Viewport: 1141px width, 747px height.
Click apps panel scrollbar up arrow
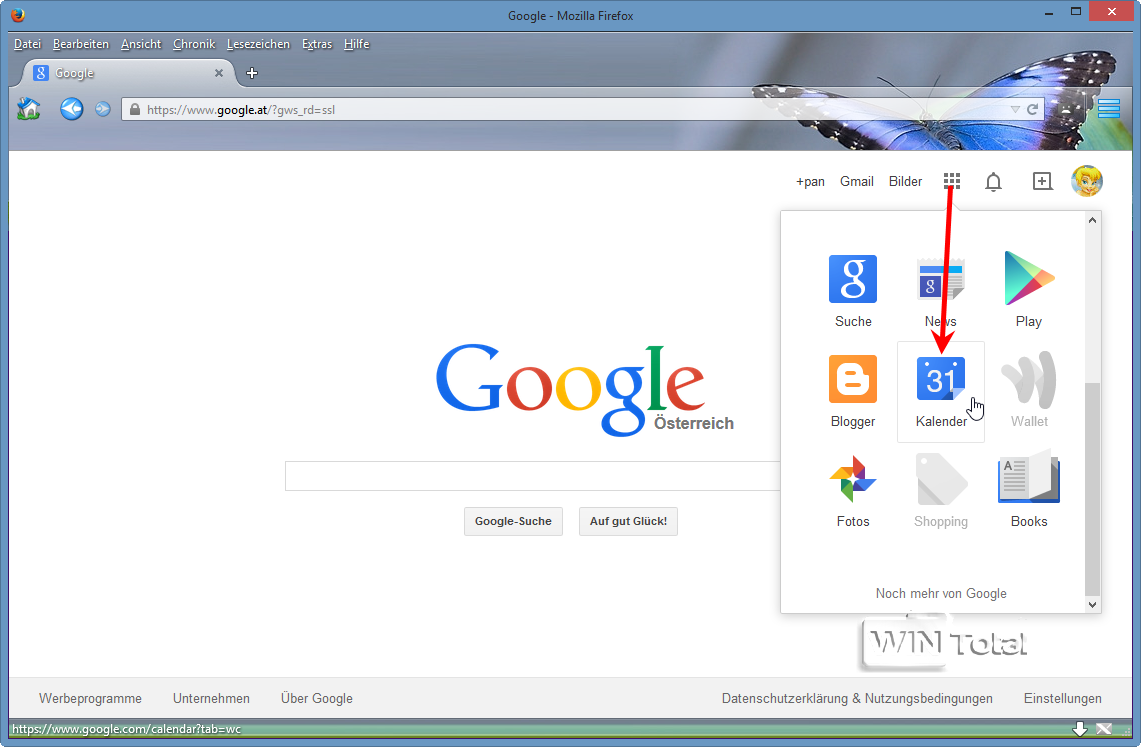tap(1092, 220)
